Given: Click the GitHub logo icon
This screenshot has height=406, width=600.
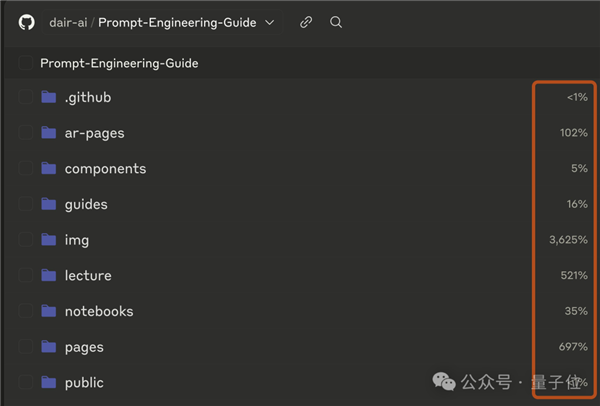Looking at the screenshot, I should click(27, 22).
